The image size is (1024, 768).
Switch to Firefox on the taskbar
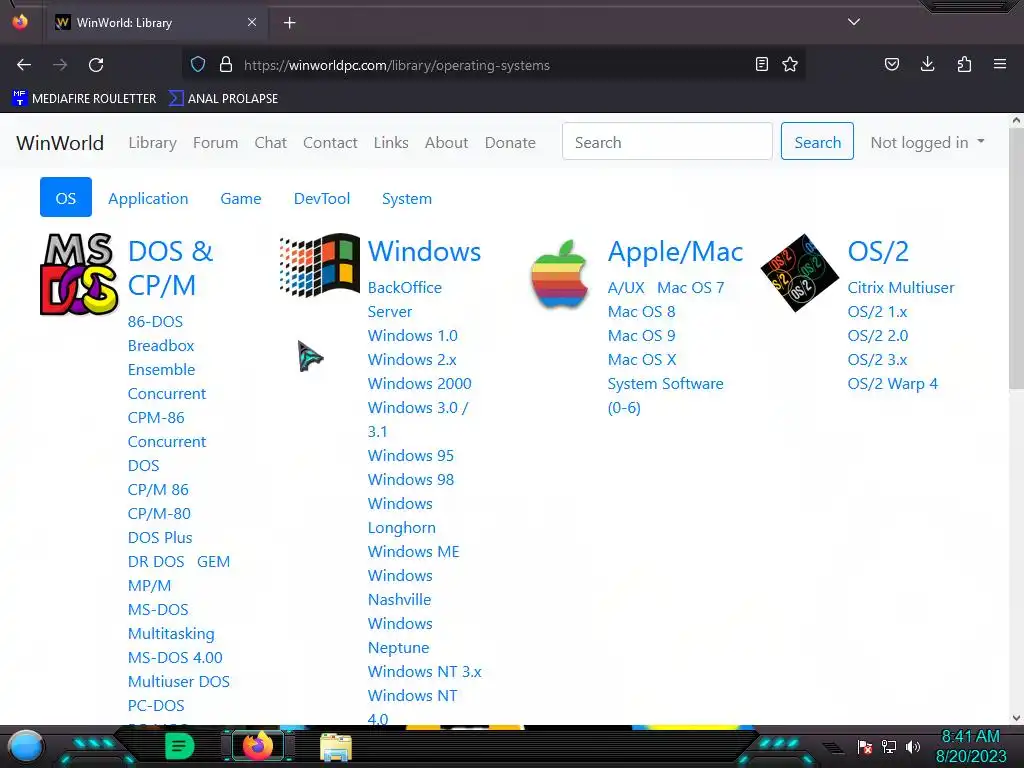click(x=258, y=746)
